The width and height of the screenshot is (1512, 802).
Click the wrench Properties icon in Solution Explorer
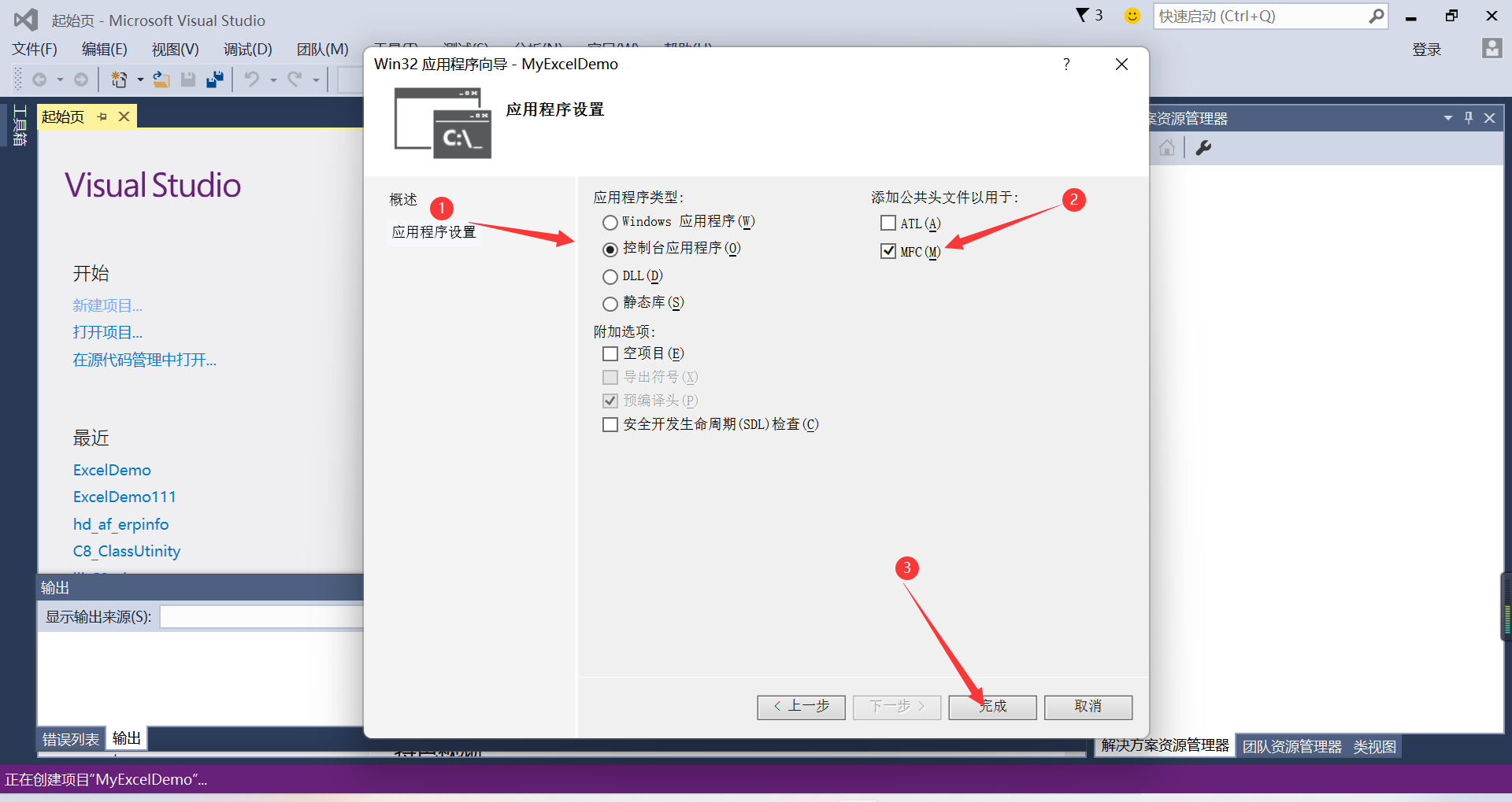[x=1203, y=147]
